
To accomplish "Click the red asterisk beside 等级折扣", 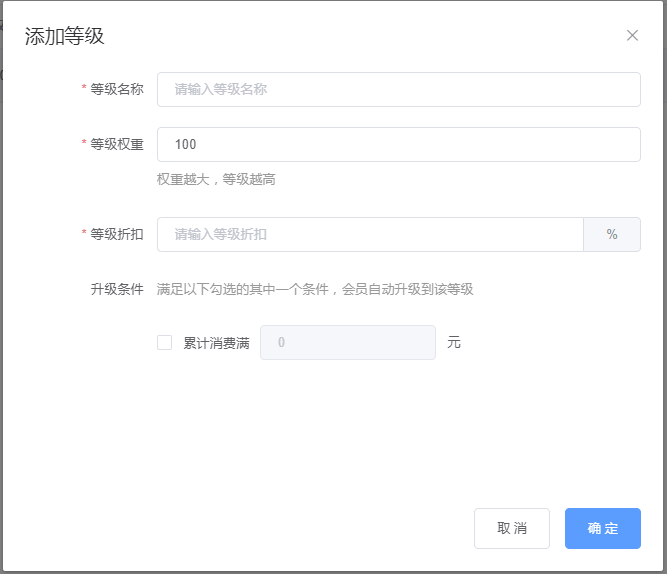I will pyautogui.click(x=84, y=234).
